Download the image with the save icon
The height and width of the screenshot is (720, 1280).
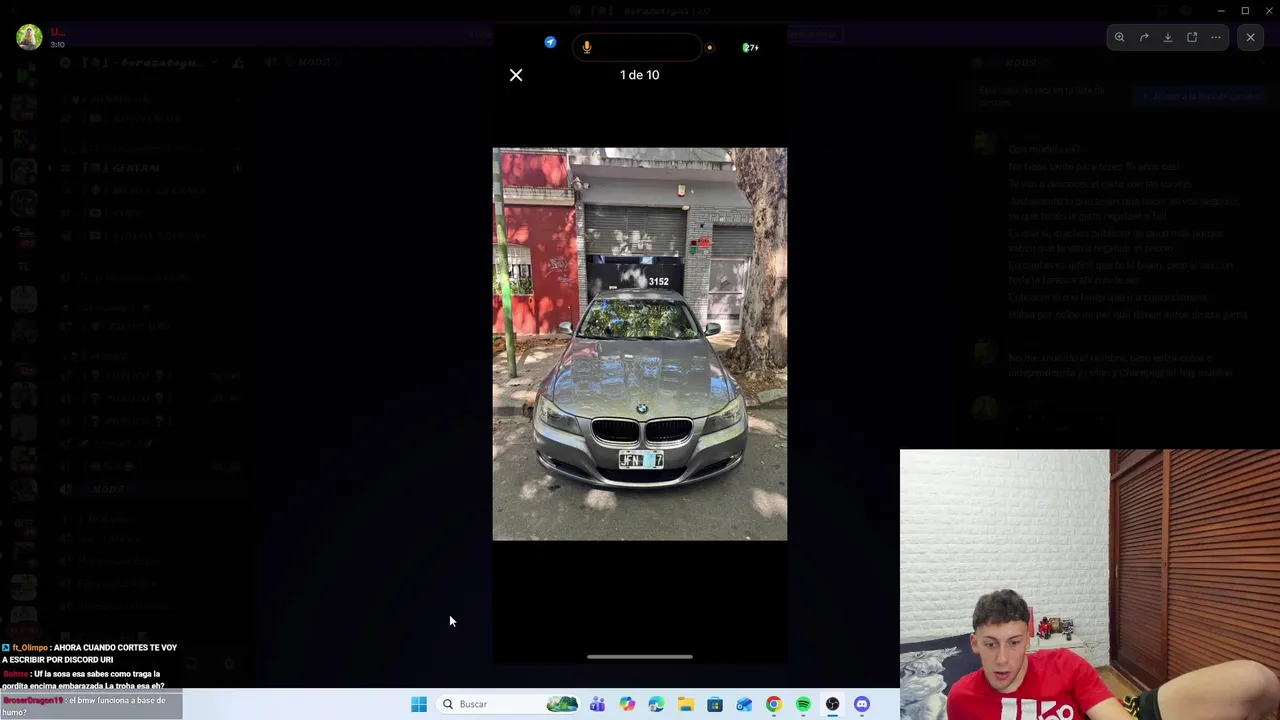(1168, 37)
